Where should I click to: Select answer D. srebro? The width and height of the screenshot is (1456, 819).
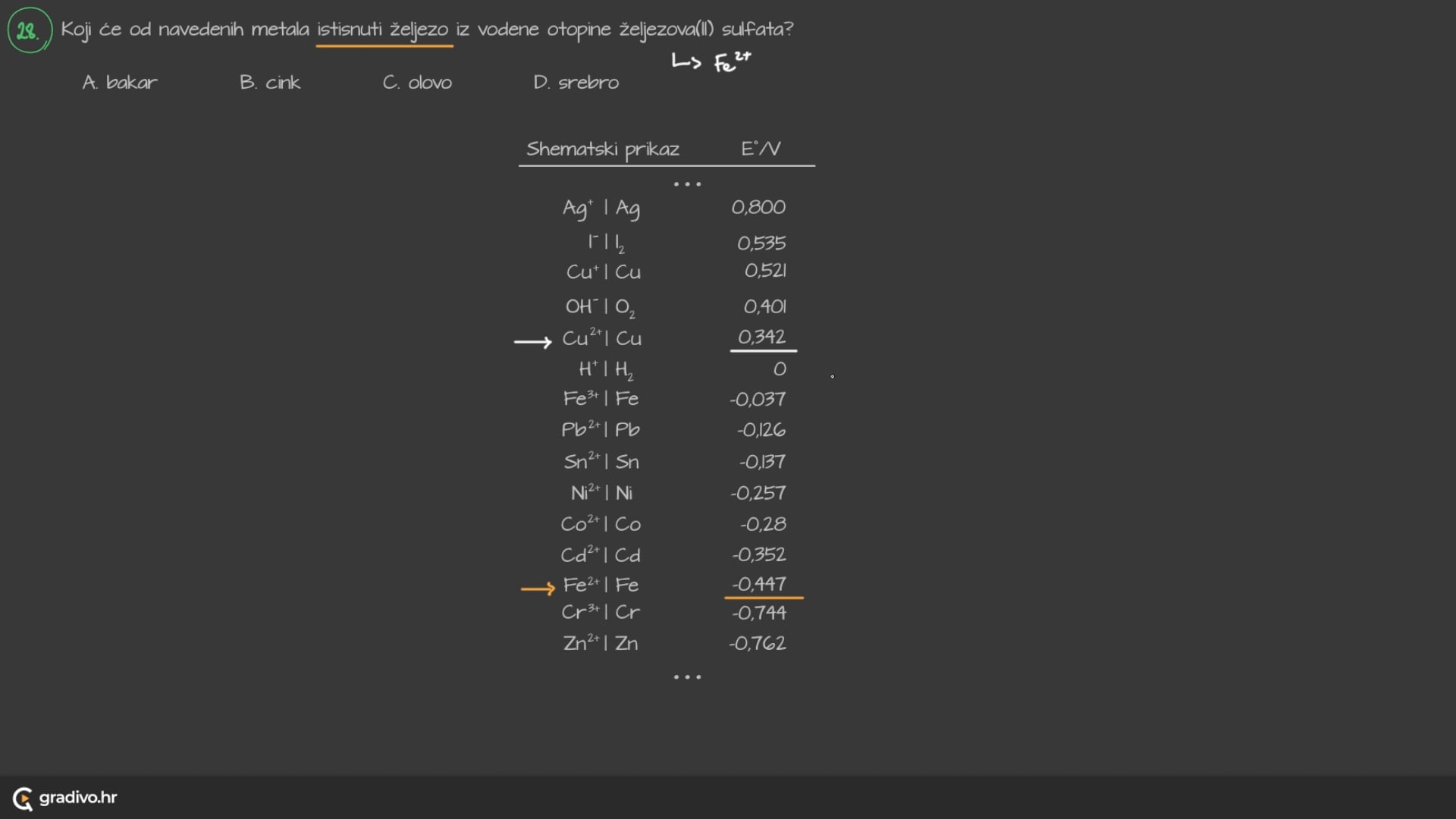[576, 83]
